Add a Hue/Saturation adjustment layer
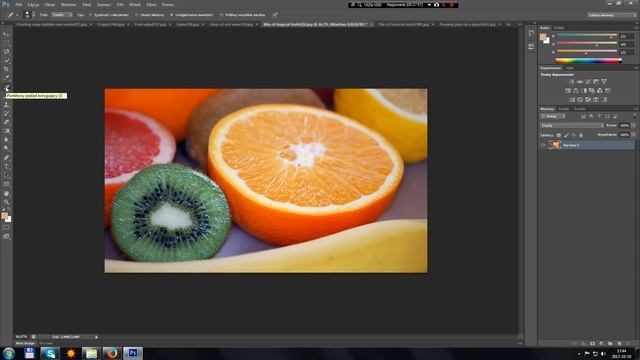The width and height of the screenshot is (640, 360). click(x=568, y=91)
